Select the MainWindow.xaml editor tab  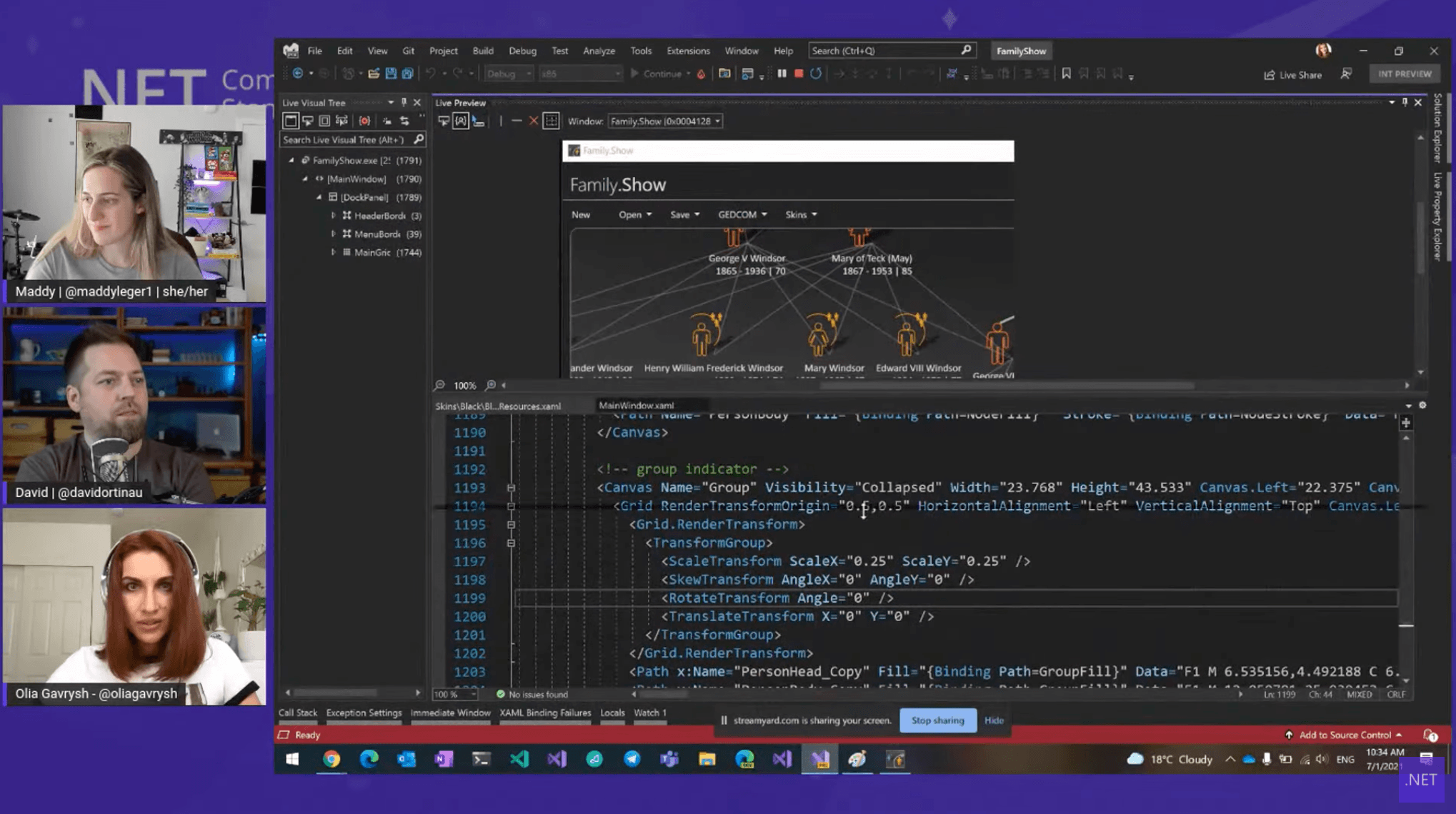coord(637,405)
